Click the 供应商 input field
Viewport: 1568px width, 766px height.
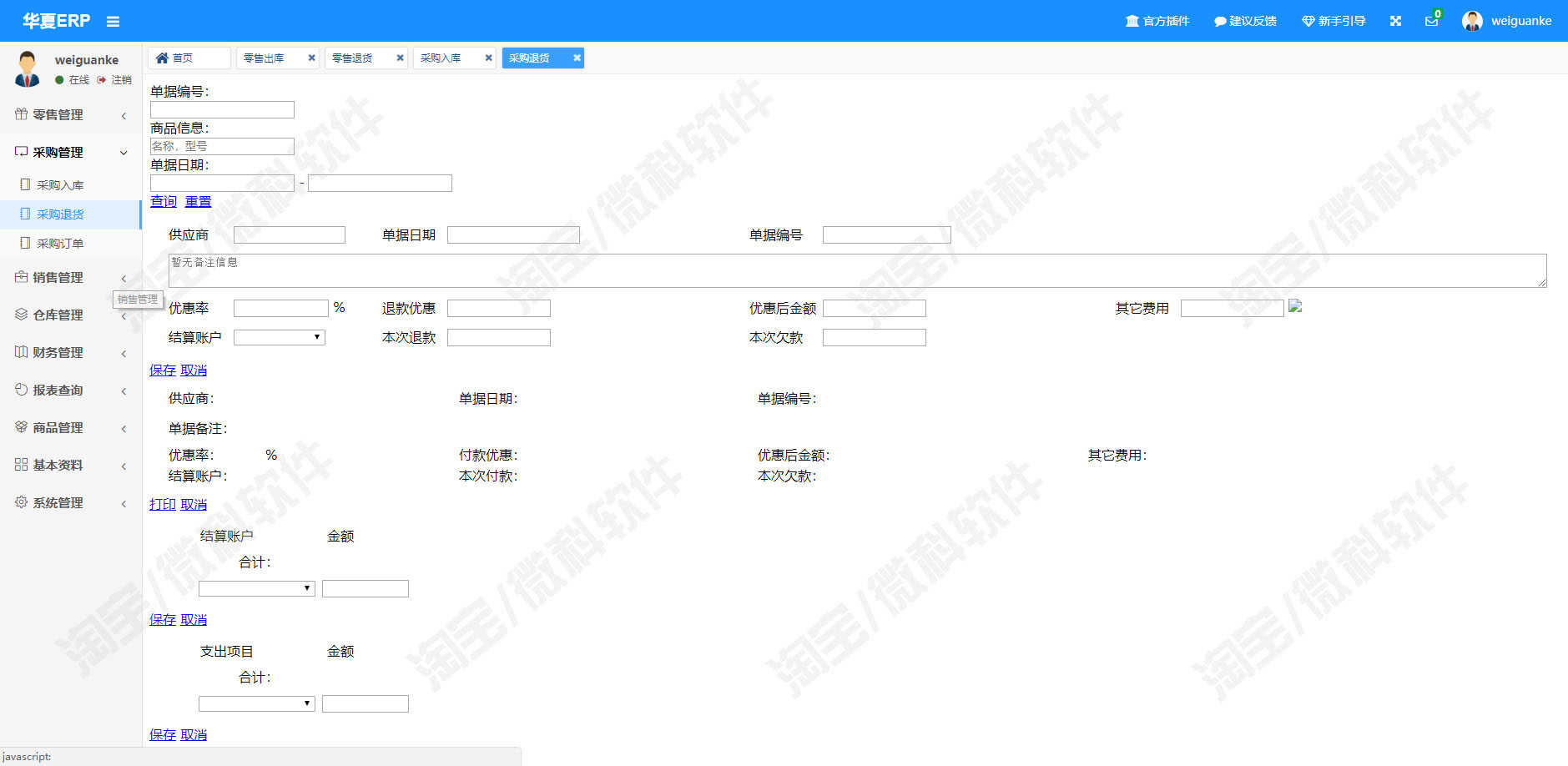pos(290,234)
